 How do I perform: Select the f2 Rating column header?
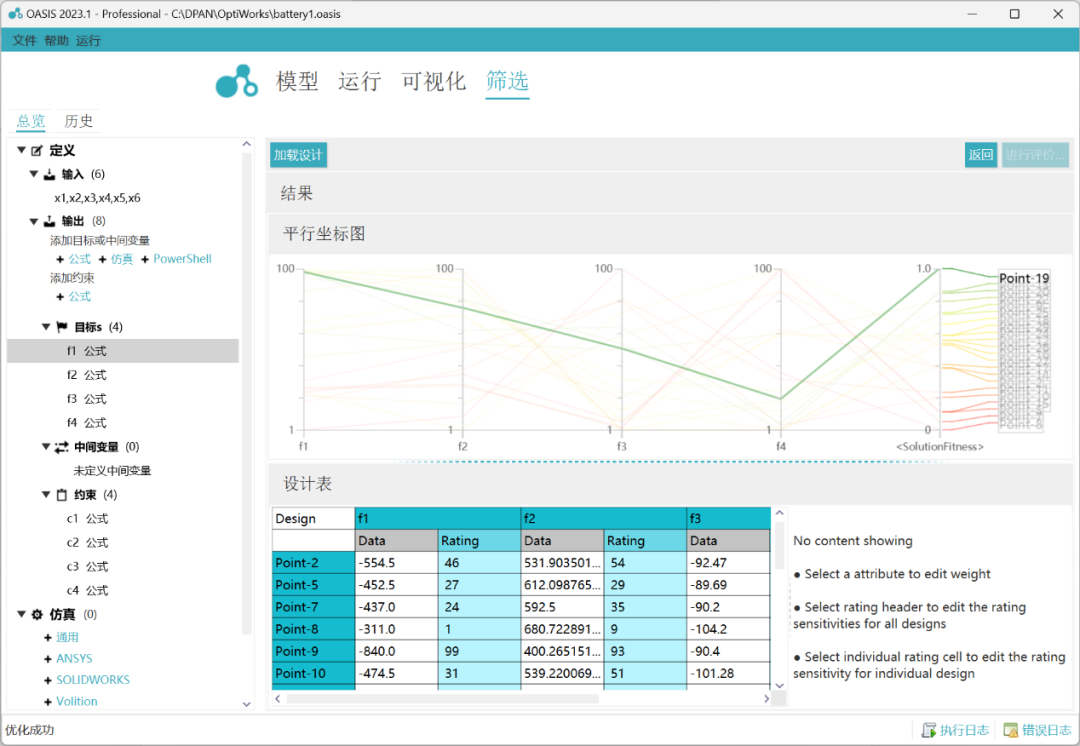[645, 541]
